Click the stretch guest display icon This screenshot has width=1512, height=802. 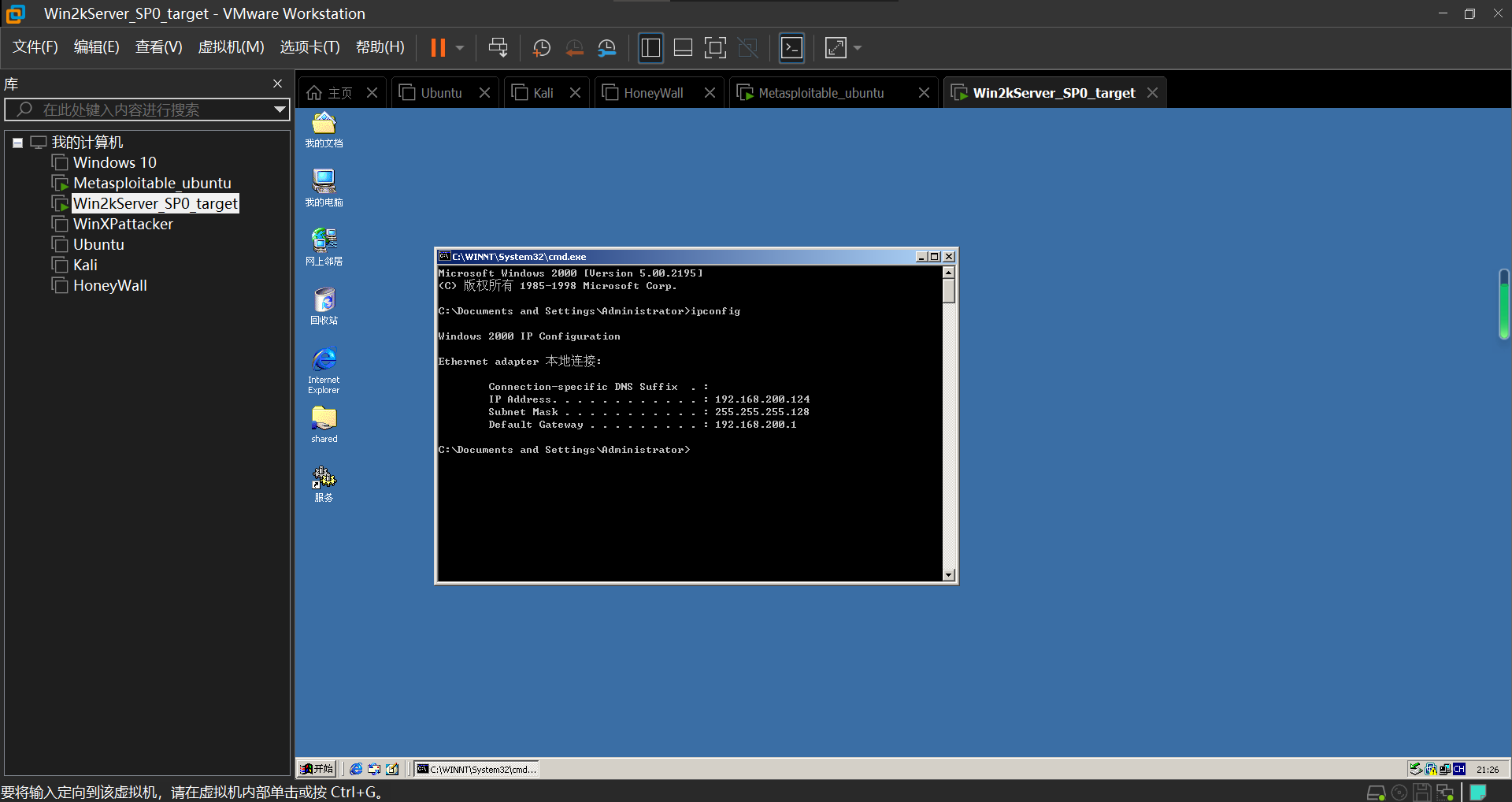pos(836,48)
